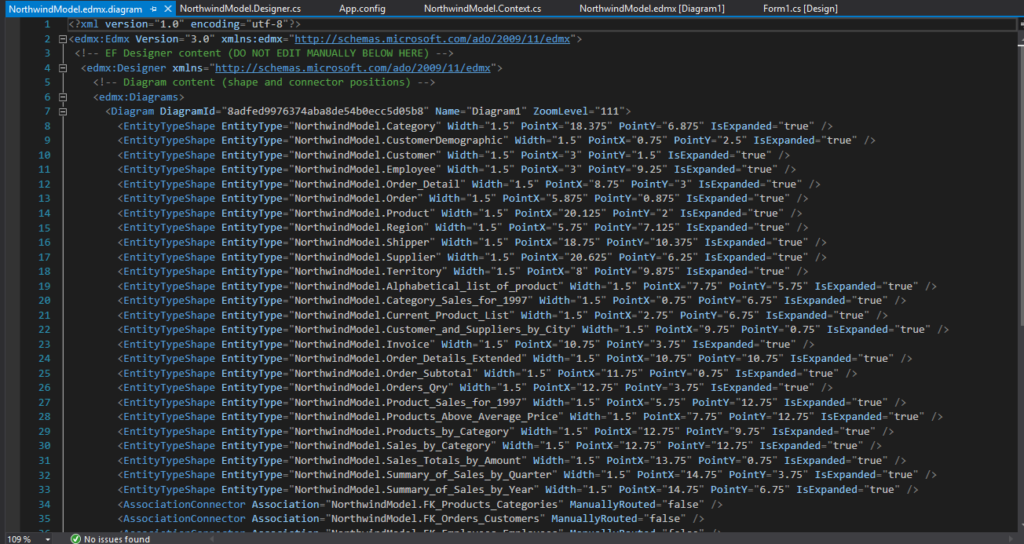Click NorthwindModel.Summary_of_Sales_by_Year text
The image size is (1024, 544).
[x=413, y=490]
